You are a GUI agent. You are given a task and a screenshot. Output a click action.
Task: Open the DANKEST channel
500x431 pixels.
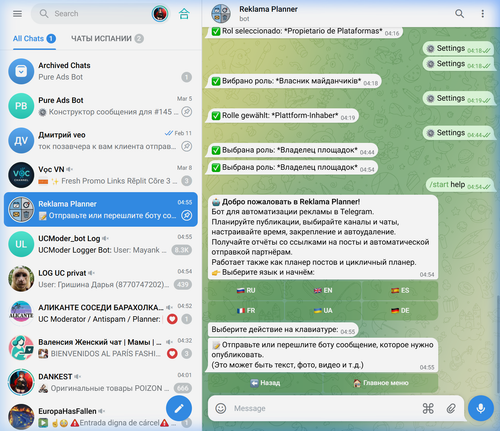[x=100, y=382]
